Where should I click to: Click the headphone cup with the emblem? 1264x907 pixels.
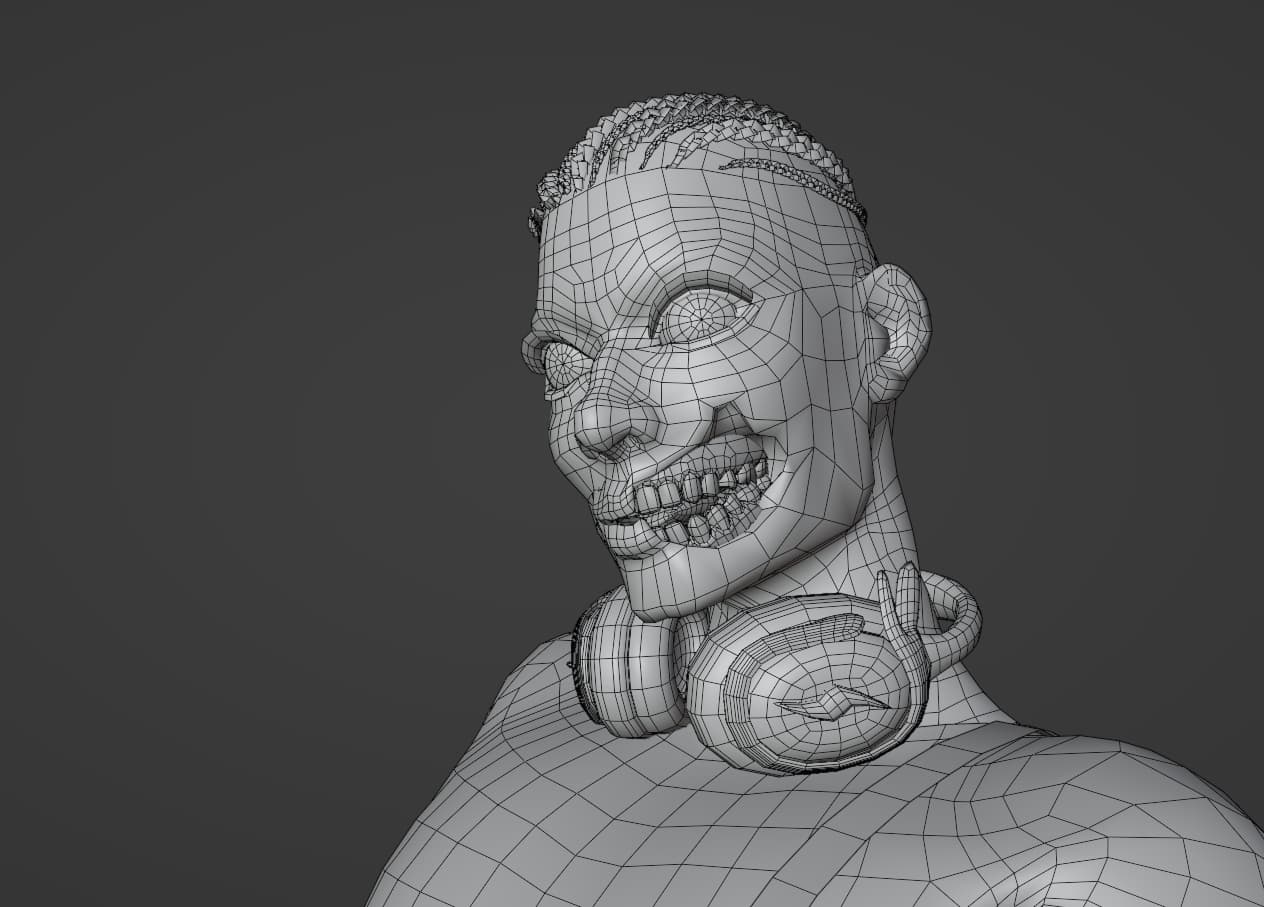click(800, 690)
